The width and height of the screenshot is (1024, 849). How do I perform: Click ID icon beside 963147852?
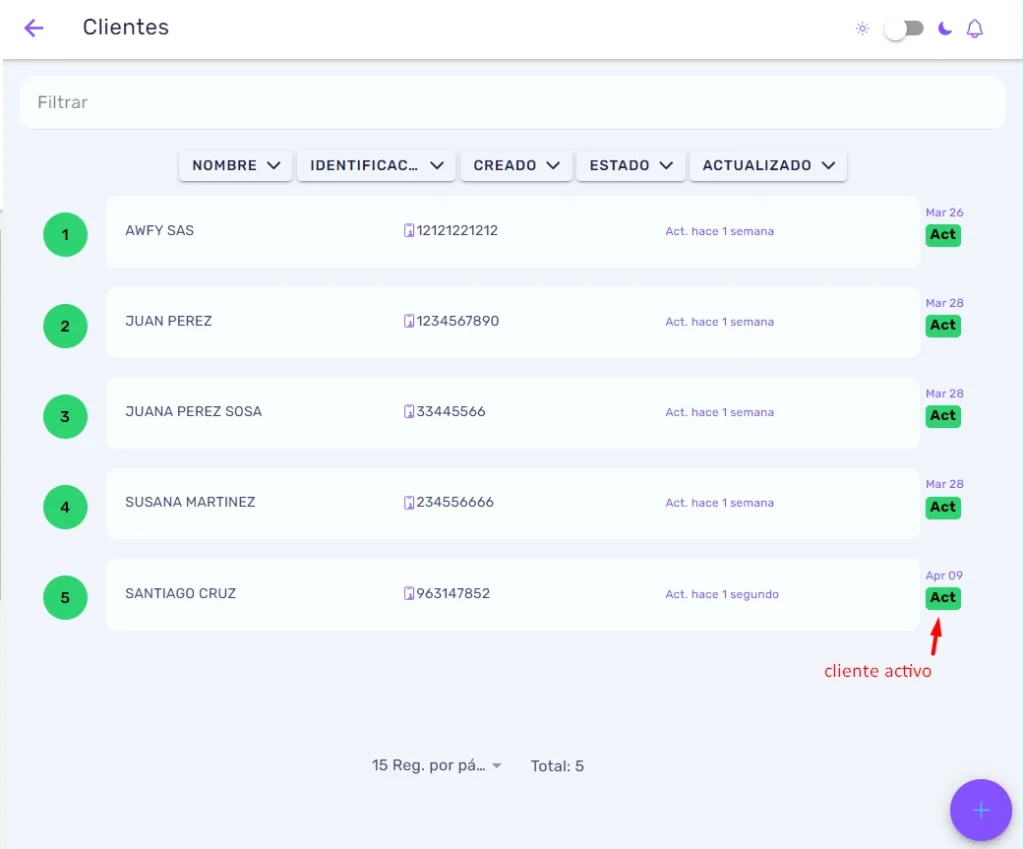tap(409, 594)
